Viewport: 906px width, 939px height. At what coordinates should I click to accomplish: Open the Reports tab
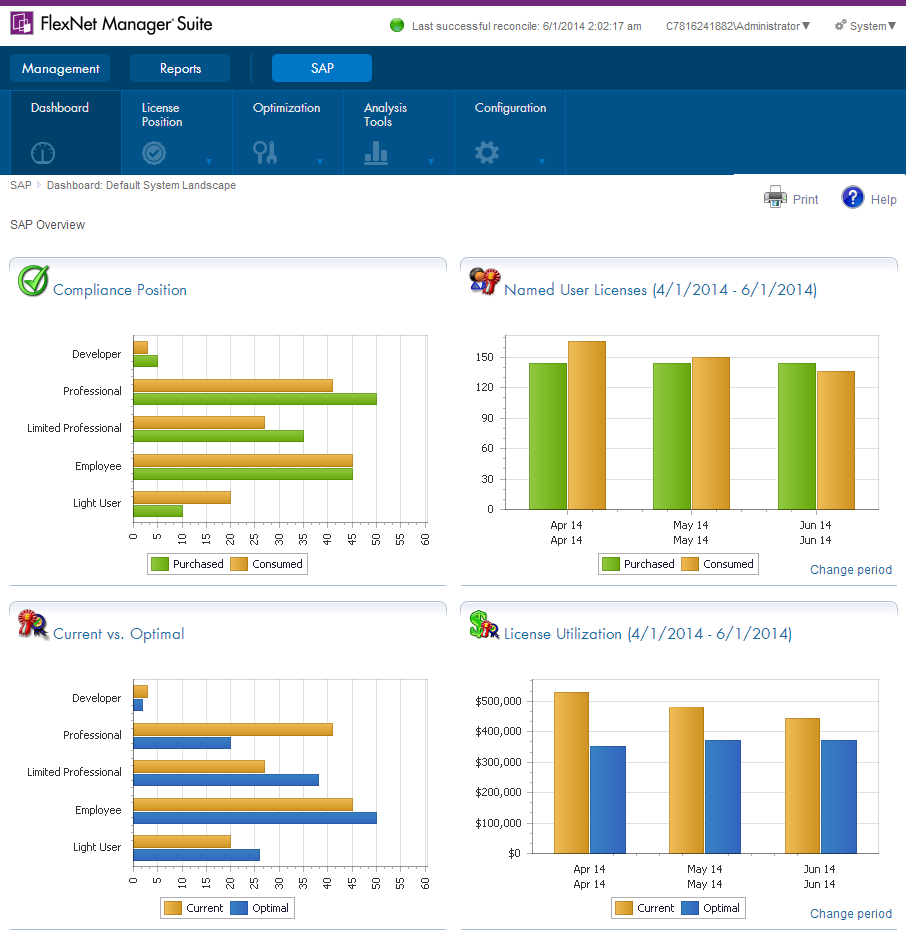coord(180,69)
